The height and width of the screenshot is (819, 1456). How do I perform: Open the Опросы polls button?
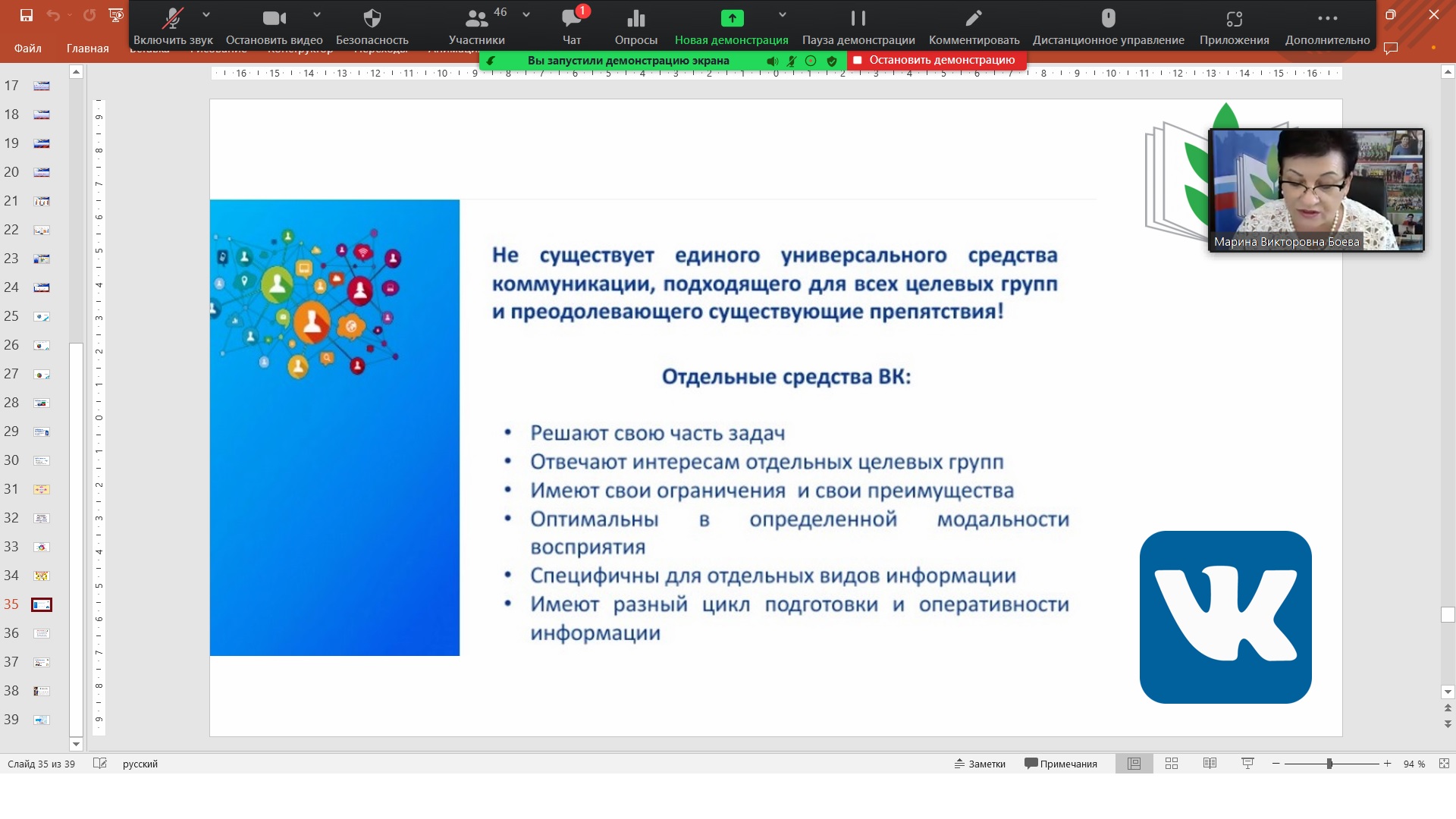636,26
